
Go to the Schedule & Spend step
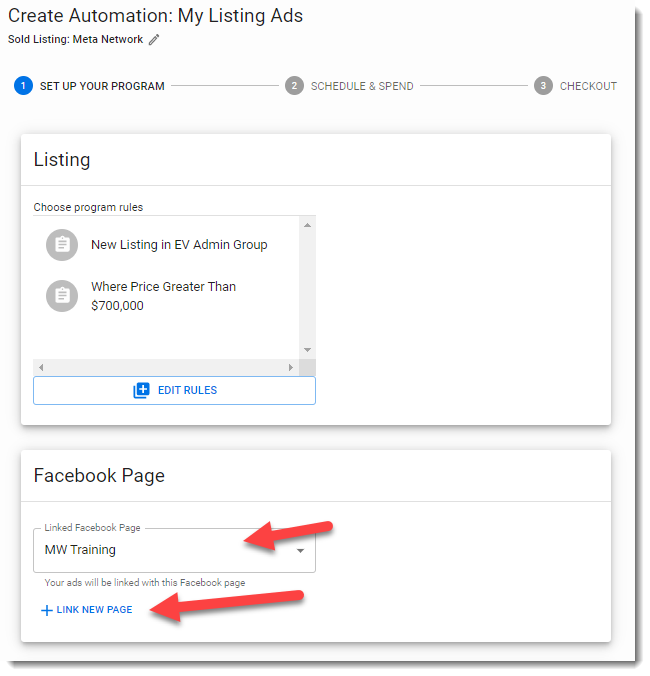[x=362, y=86]
